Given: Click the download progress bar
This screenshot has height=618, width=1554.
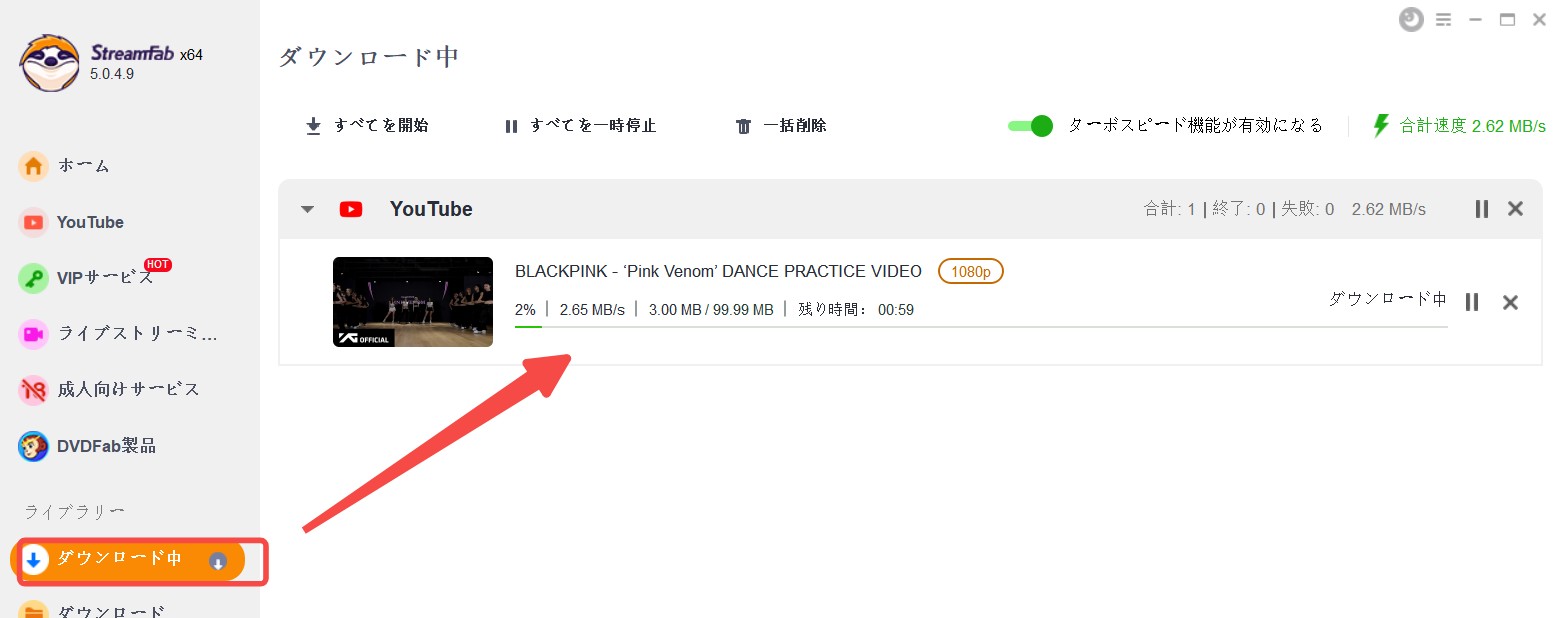Looking at the screenshot, I should pyautogui.click(x=980, y=326).
